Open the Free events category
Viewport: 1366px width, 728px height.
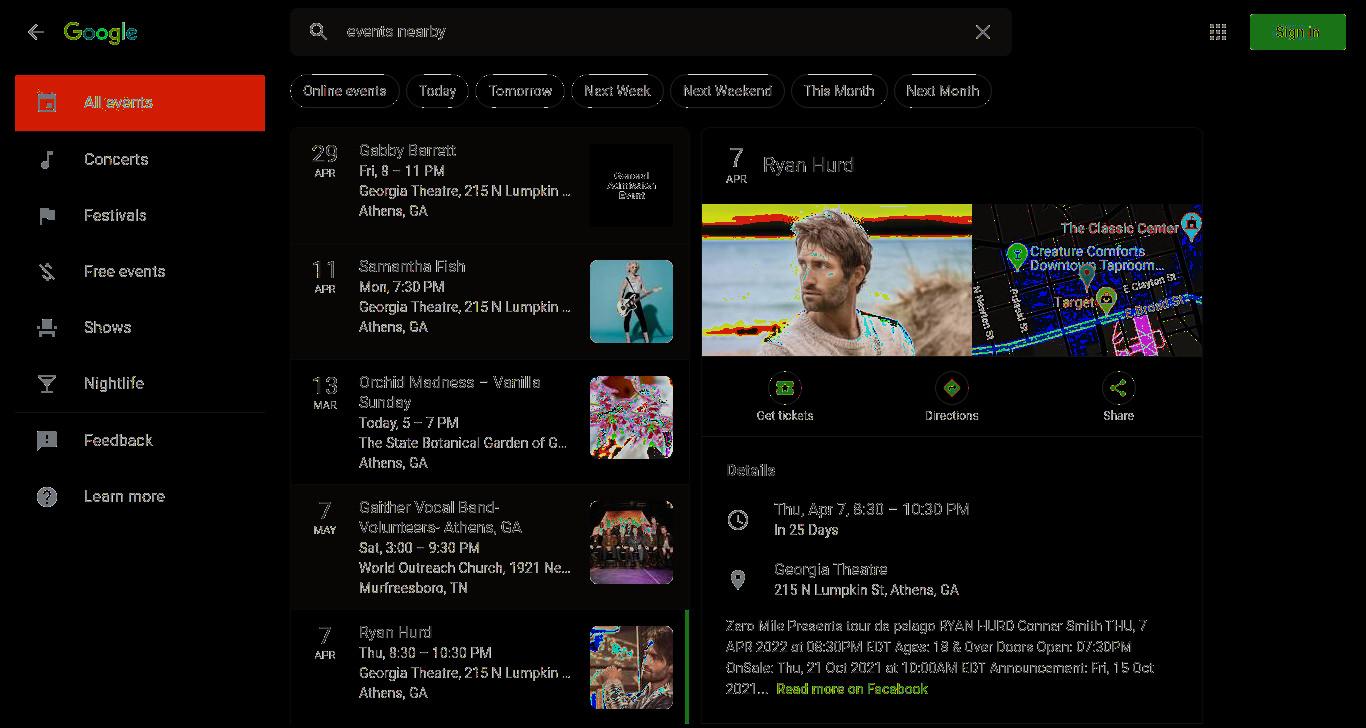pos(140,271)
